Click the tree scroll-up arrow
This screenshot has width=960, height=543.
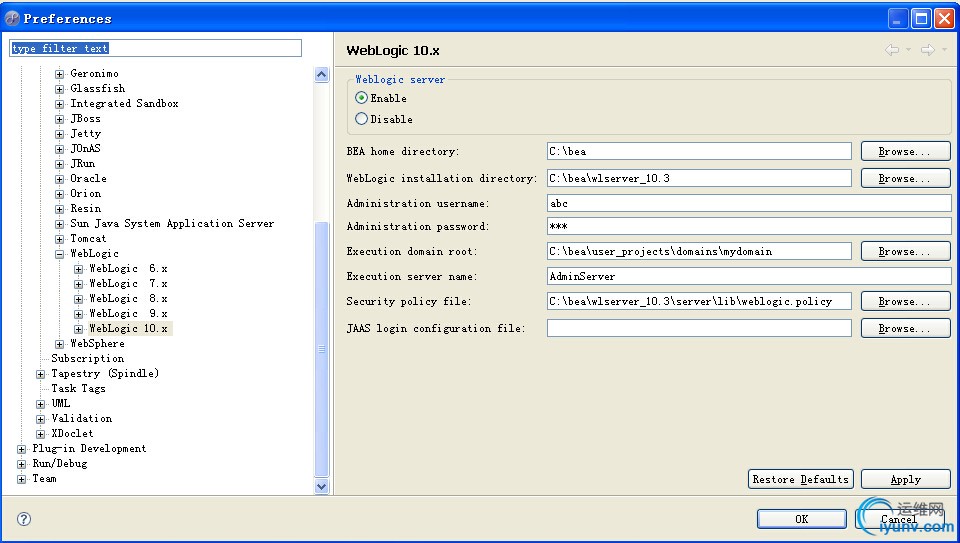tap(321, 75)
